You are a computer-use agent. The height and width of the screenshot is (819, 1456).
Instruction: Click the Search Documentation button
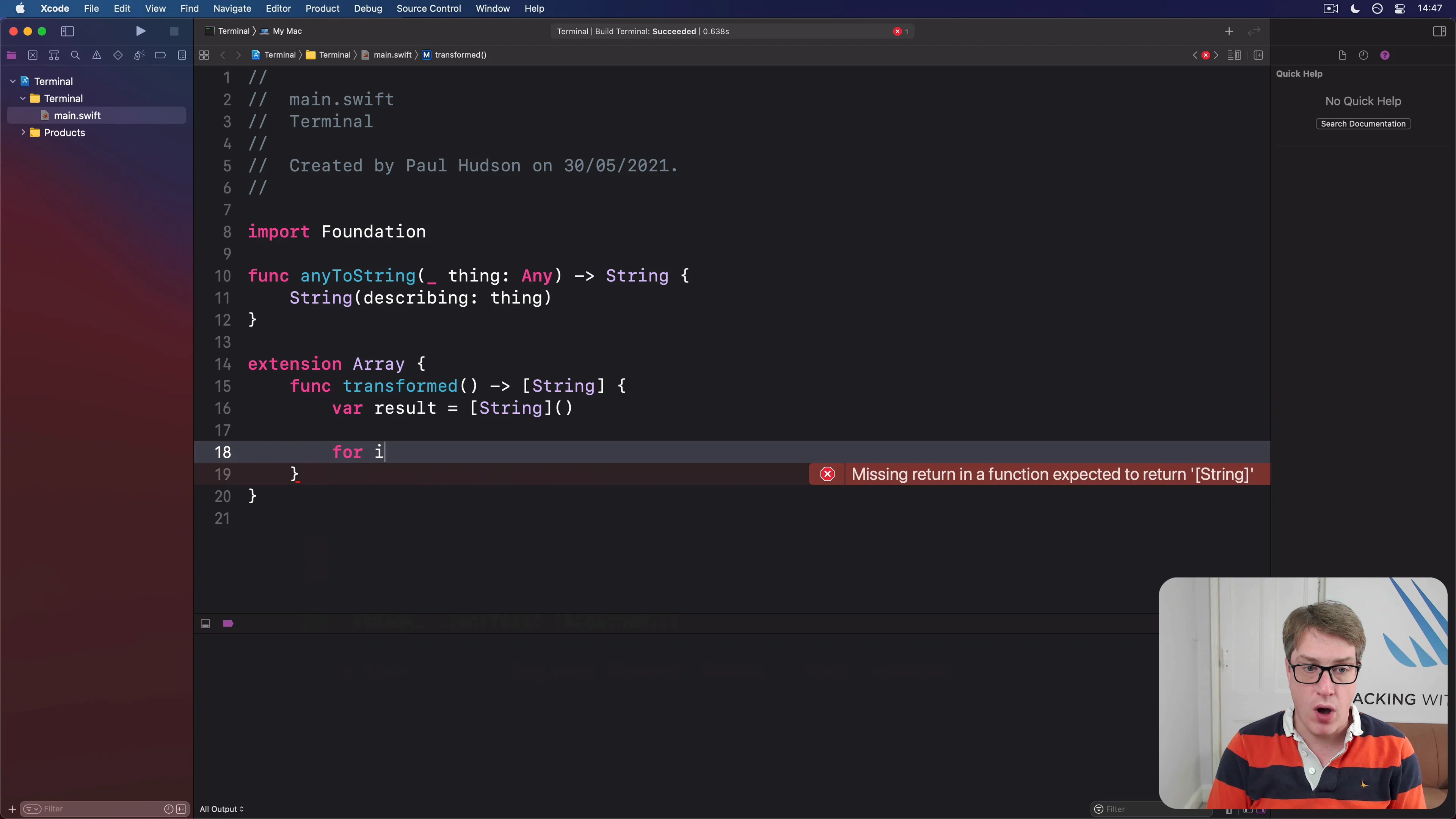pyautogui.click(x=1363, y=124)
